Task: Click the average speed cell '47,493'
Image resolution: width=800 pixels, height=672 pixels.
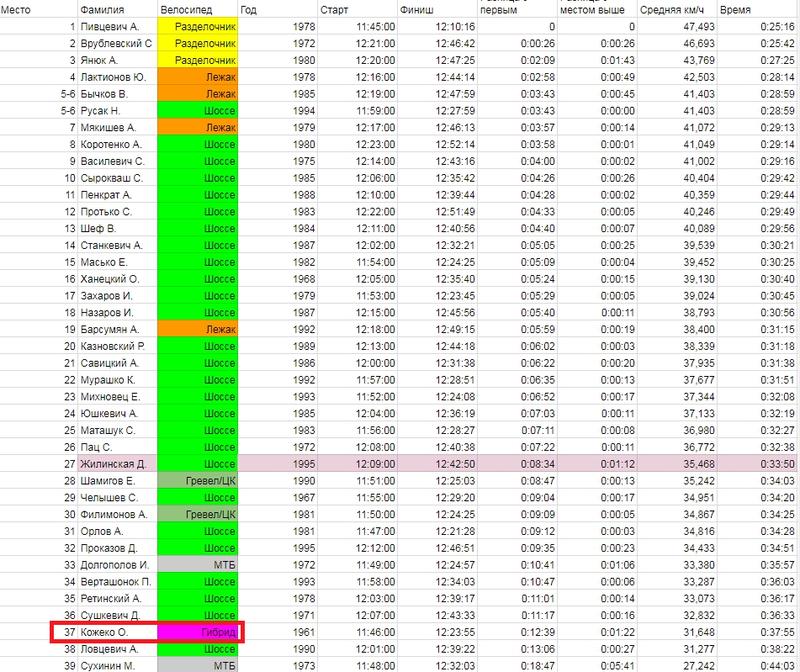Action: coord(677,27)
